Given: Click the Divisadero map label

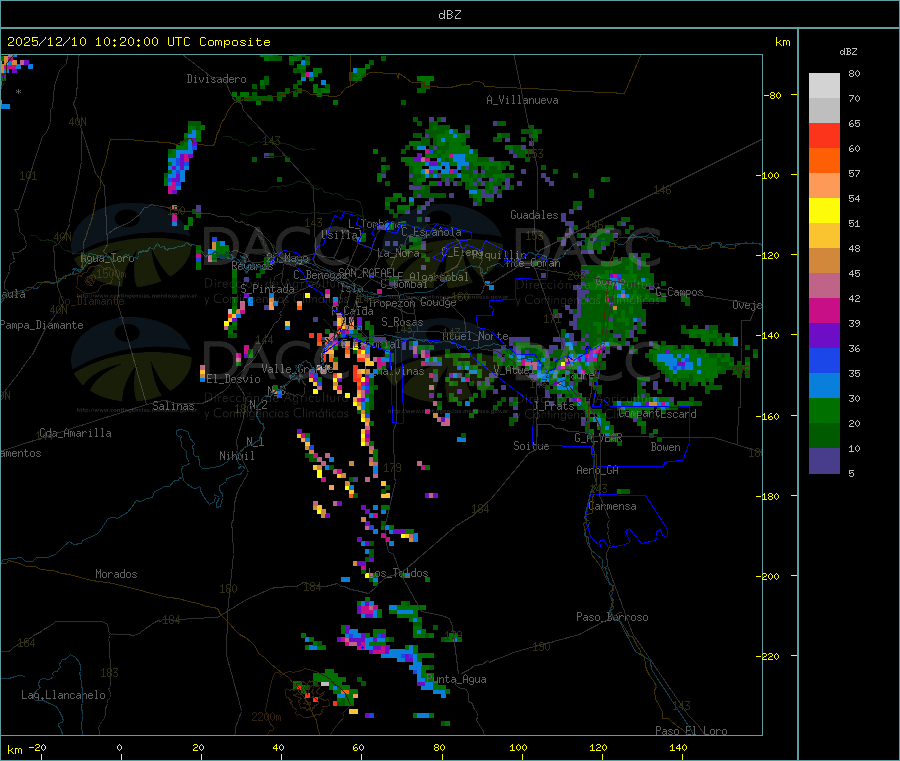Looking at the screenshot, I should click(x=216, y=79).
